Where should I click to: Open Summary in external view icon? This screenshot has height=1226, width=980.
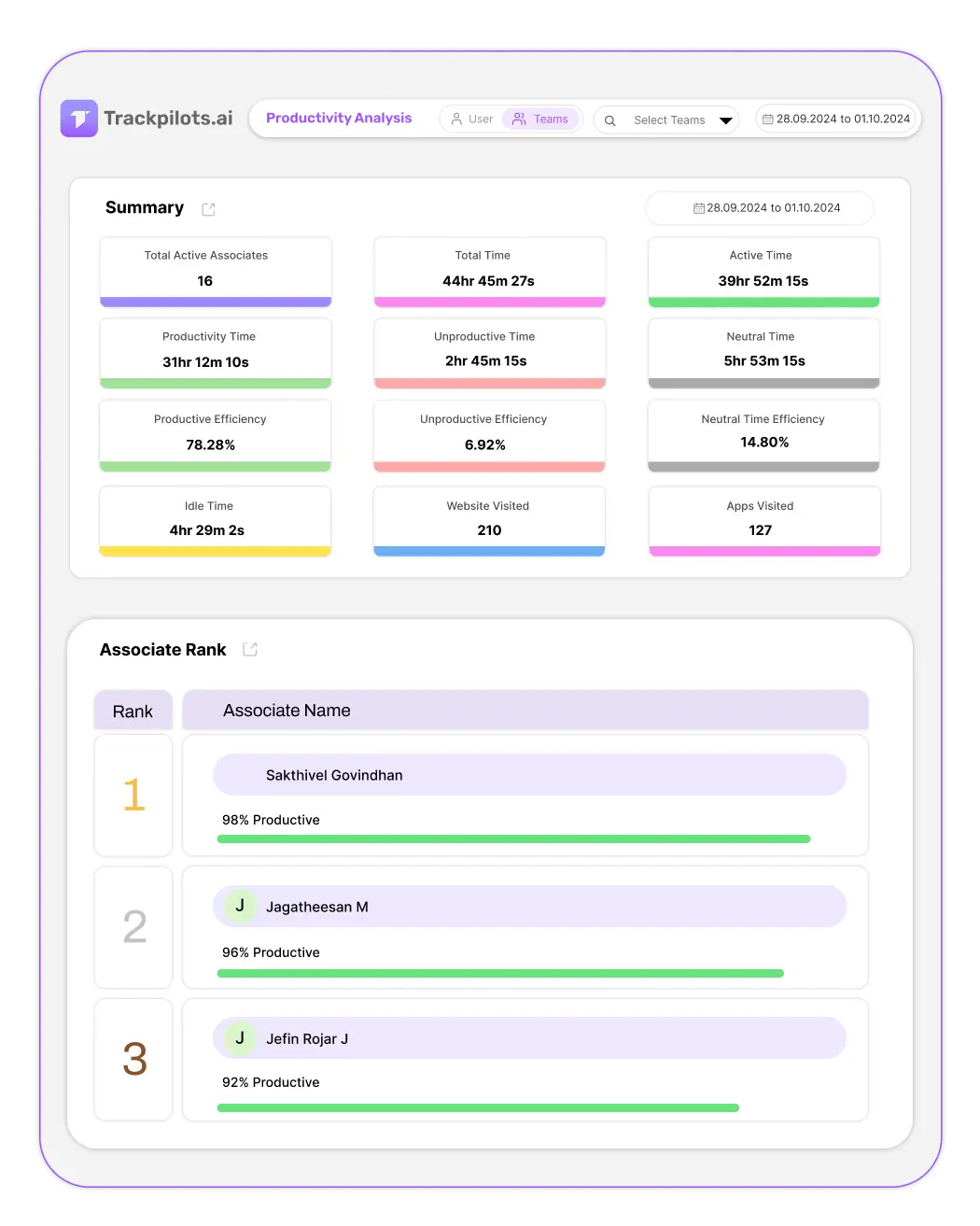[x=208, y=209]
